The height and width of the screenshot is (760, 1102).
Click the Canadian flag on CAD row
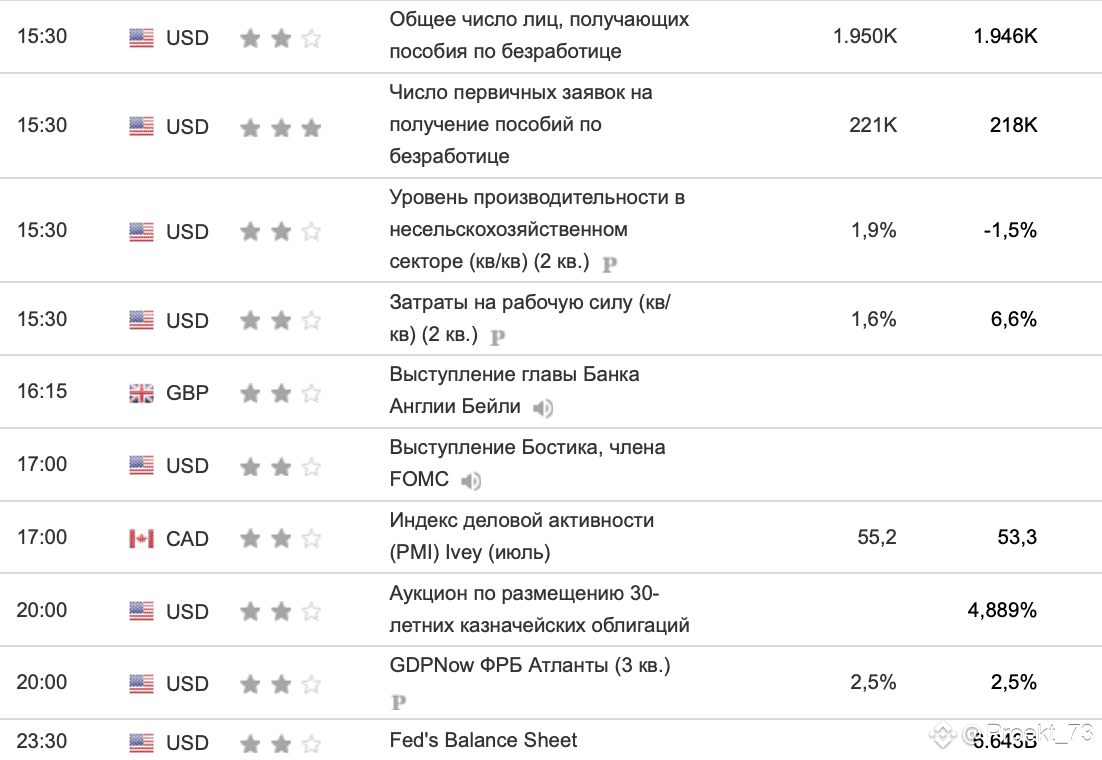141,539
